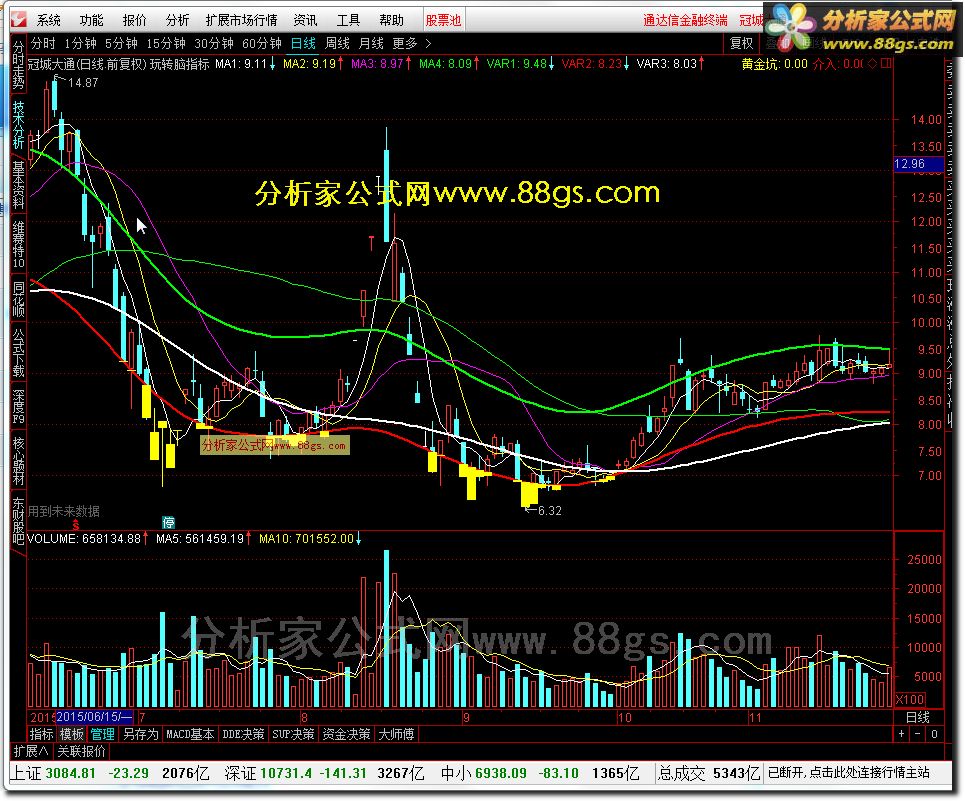Expand the 扩展∧ panel
The image size is (965, 801).
[31, 751]
